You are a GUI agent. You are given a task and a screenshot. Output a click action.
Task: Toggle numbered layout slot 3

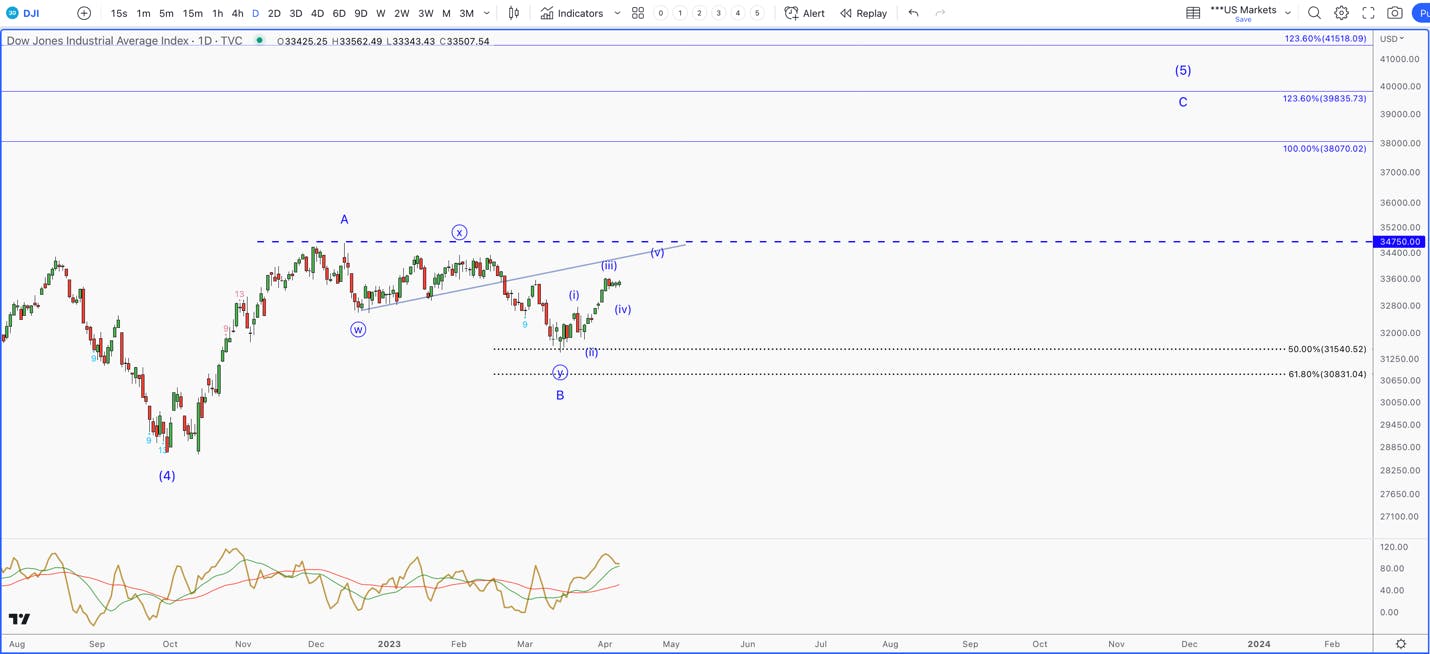(x=718, y=13)
